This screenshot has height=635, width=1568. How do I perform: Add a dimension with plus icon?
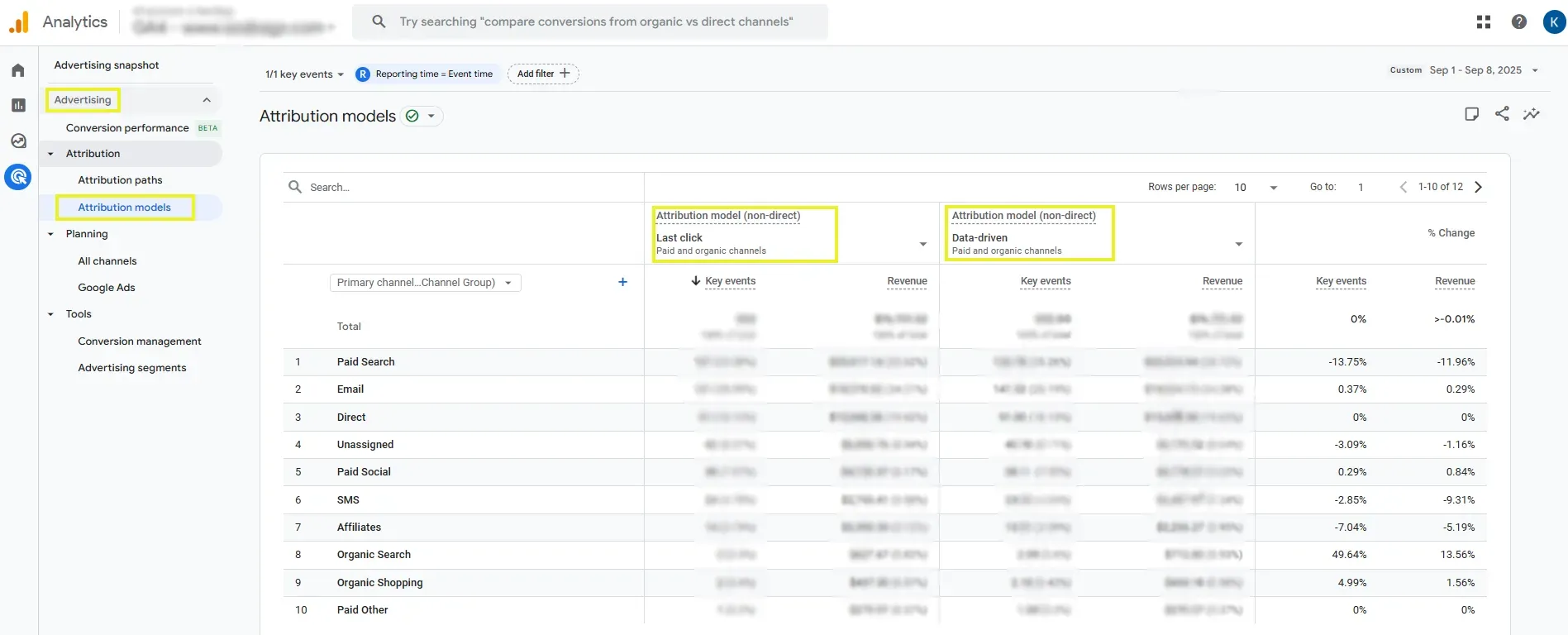[622, 282]
